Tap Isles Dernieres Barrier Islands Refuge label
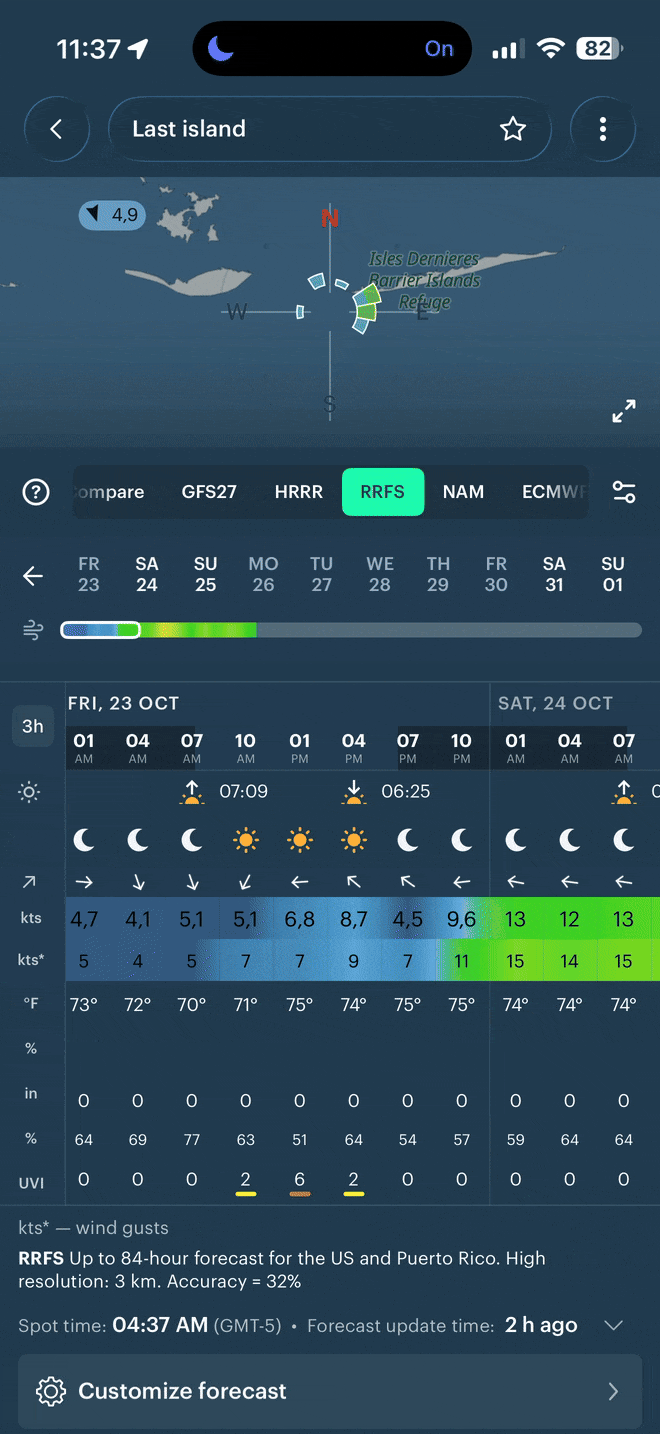660x1434 pixels. (x=424, y=280)
